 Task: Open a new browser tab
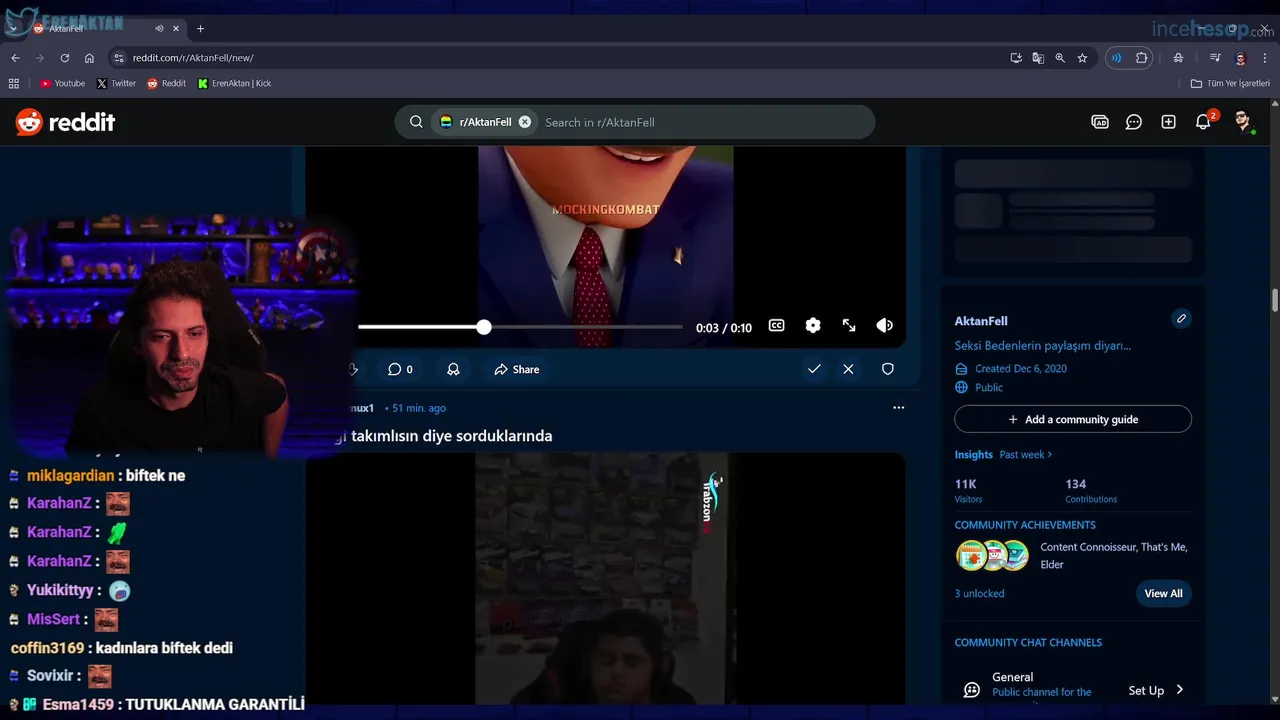[x=200, y=28]
